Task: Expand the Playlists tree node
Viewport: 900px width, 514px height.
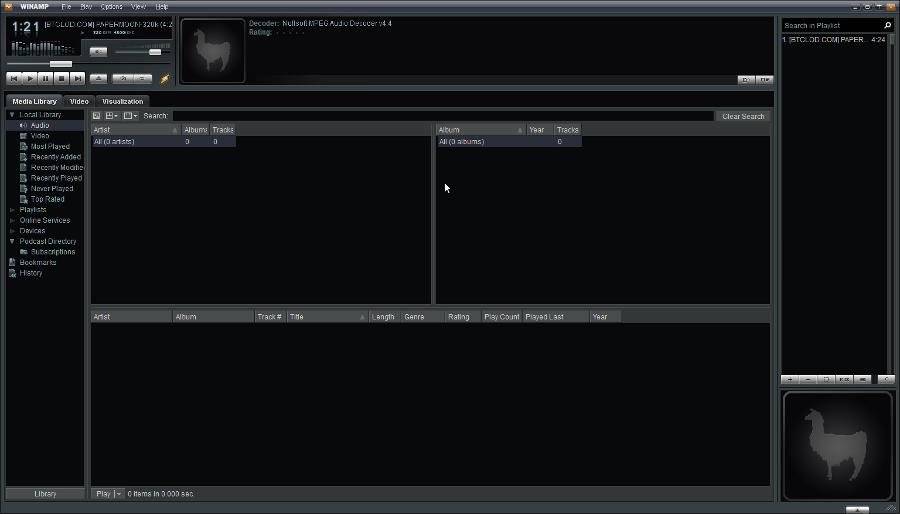Action: (12, 210)
